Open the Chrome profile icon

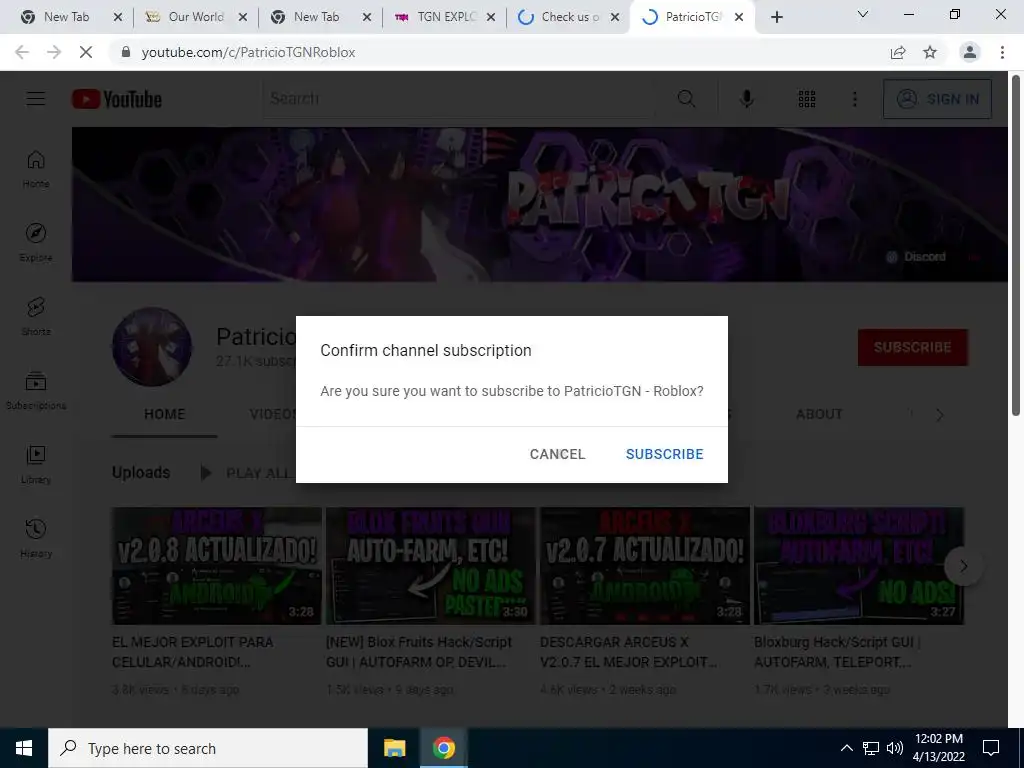(x=970, y=52)
